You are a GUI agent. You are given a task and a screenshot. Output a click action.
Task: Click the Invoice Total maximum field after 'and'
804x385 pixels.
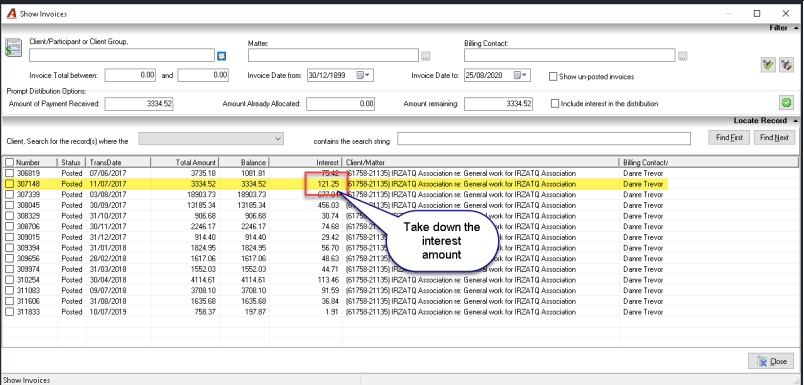click(x=203, y=75)
